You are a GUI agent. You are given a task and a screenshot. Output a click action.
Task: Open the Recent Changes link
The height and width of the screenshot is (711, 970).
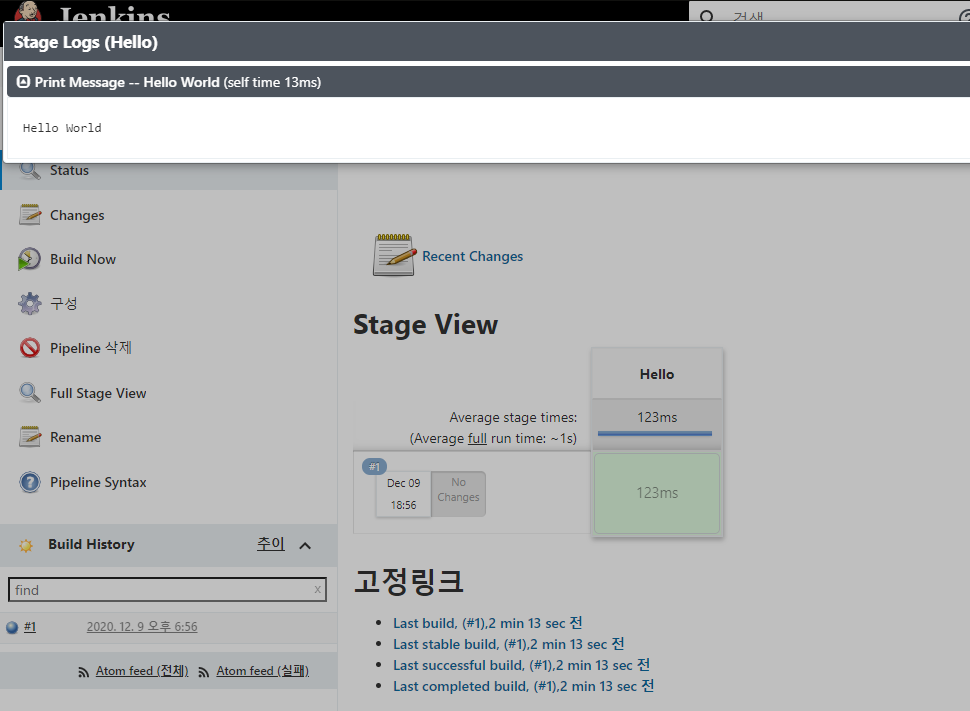tap(473, 256)
